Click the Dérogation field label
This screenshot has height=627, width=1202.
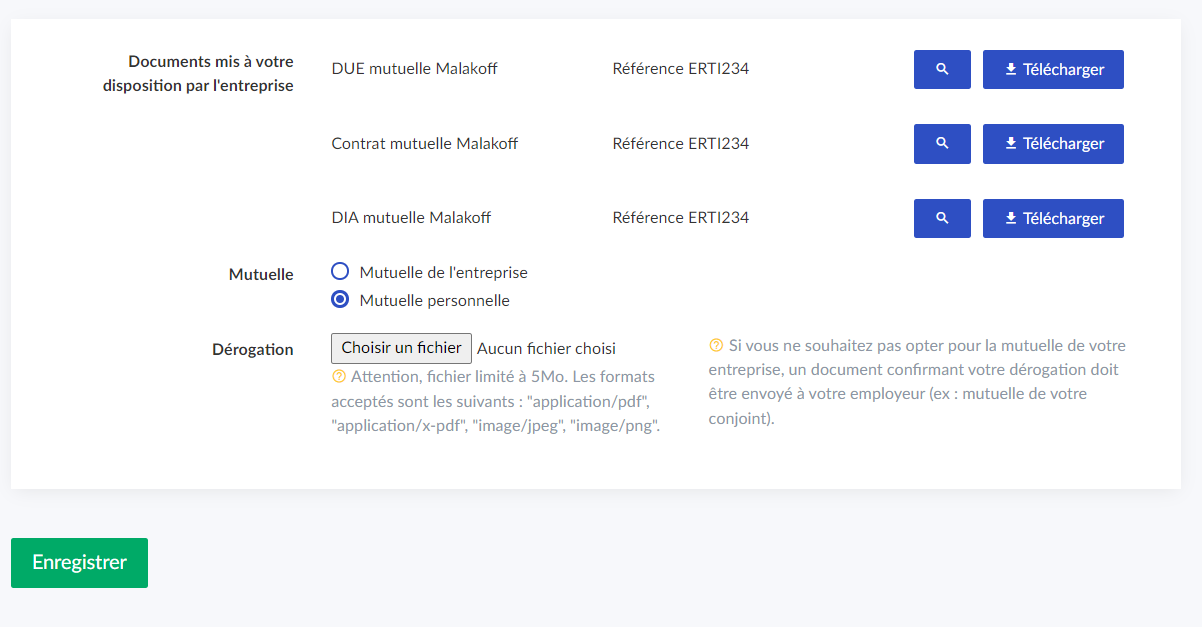pos(253,350)
